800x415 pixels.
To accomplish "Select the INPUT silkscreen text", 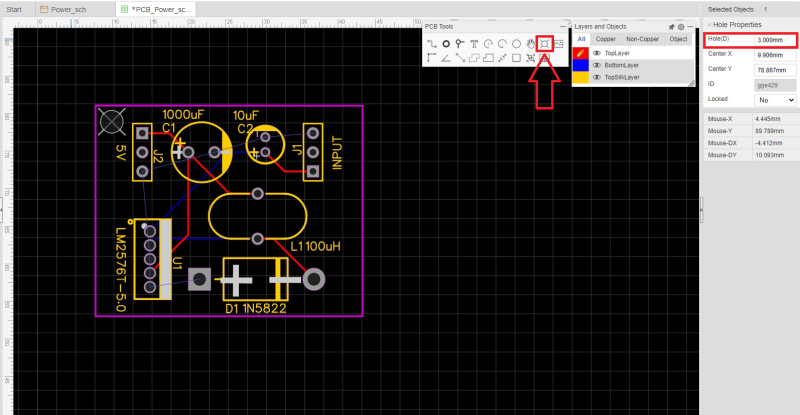I will 337,153.
